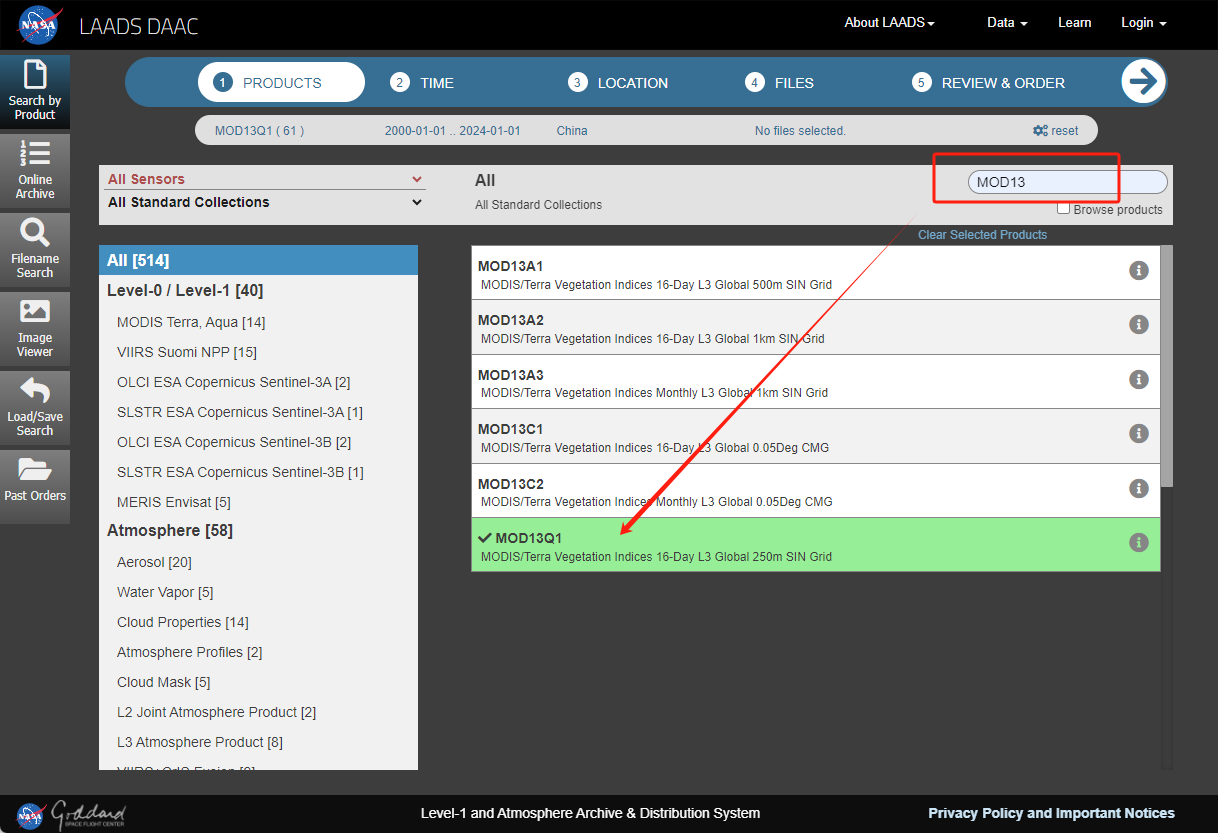Image resolution: width=1218 pixels, height=833 pixels.
Task: Click the NASA logo in the header
Action: coord(40,25)
